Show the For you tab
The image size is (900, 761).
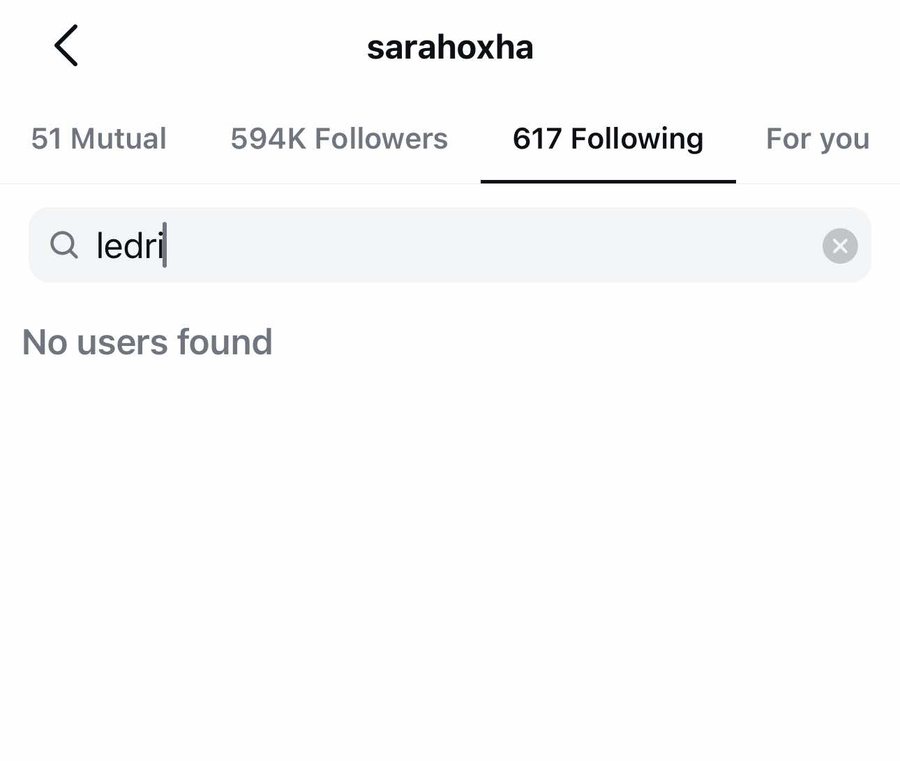coord(817,139)
